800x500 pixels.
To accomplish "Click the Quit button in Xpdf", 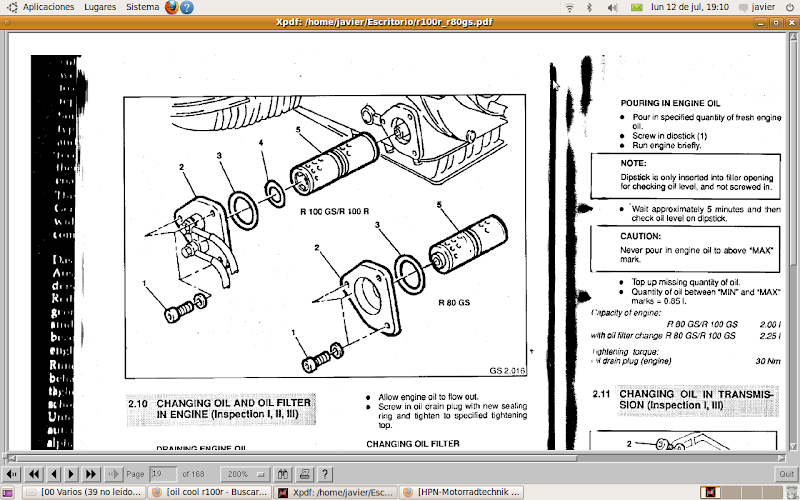I will point(786,474).
